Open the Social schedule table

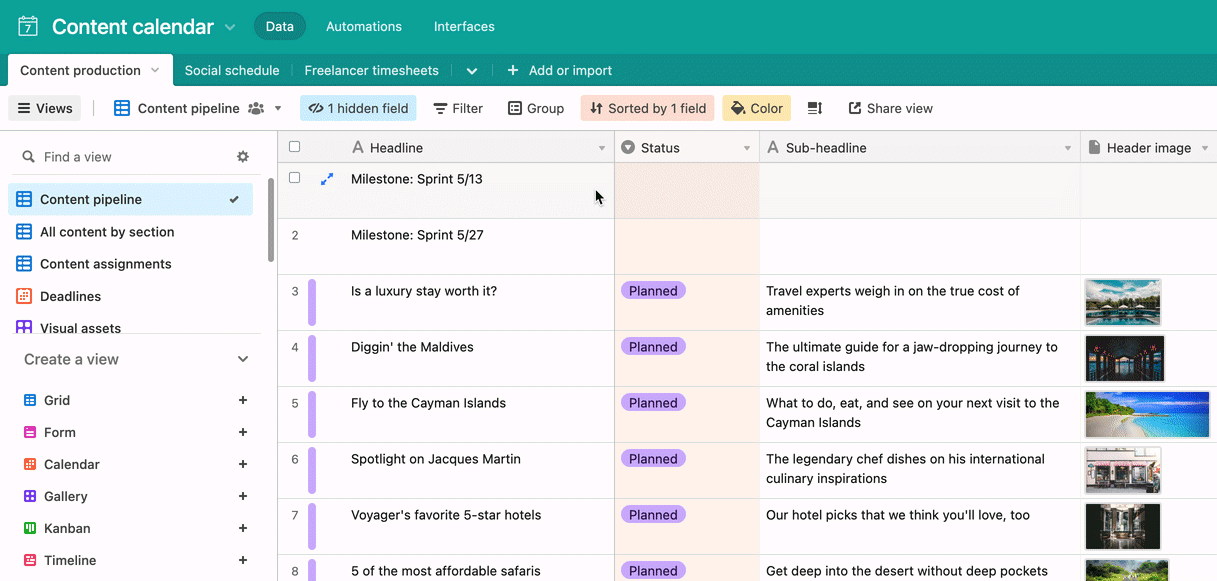pyautogui.click(x=232, y=70)
